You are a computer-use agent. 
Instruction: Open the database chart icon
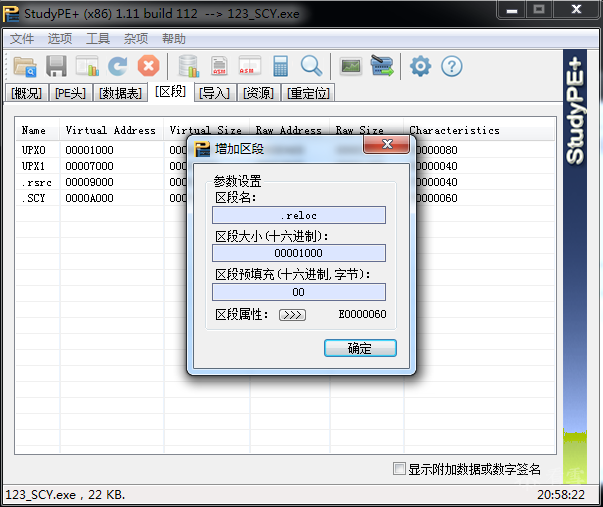click(x=189, y=66)
